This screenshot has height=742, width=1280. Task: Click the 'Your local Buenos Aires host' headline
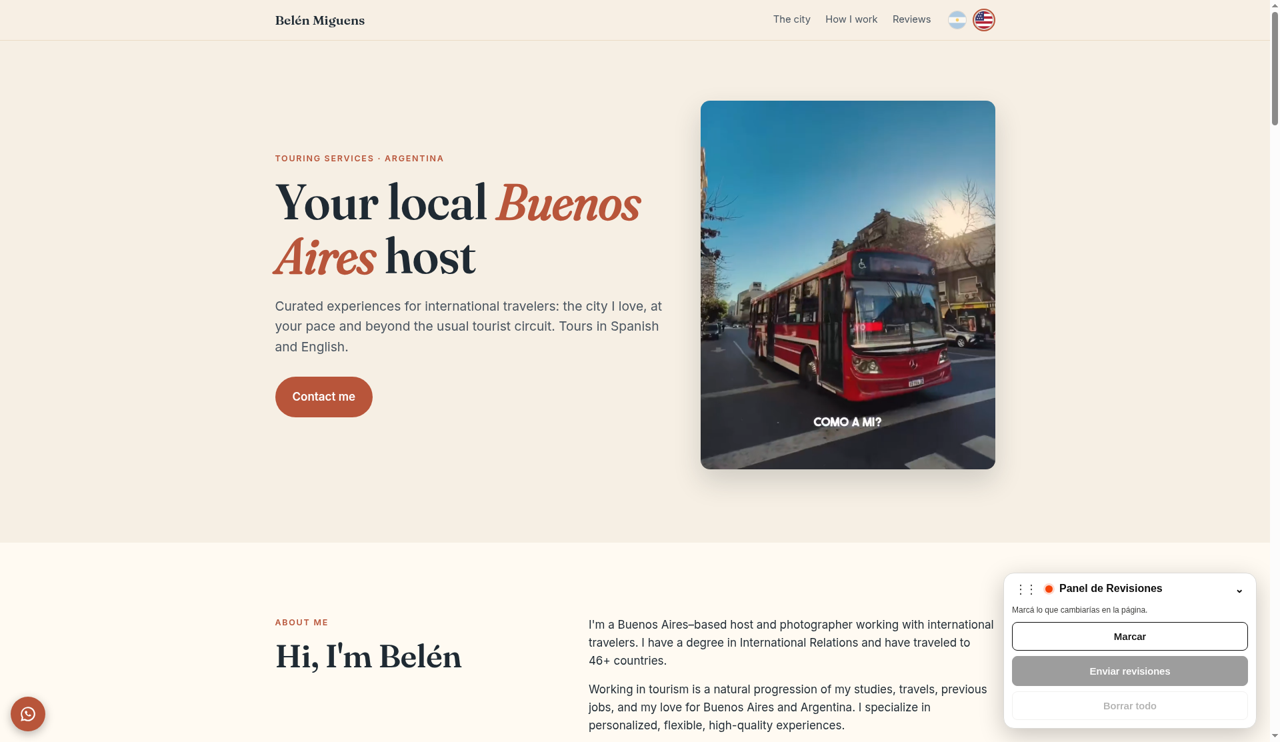point(458,231)
